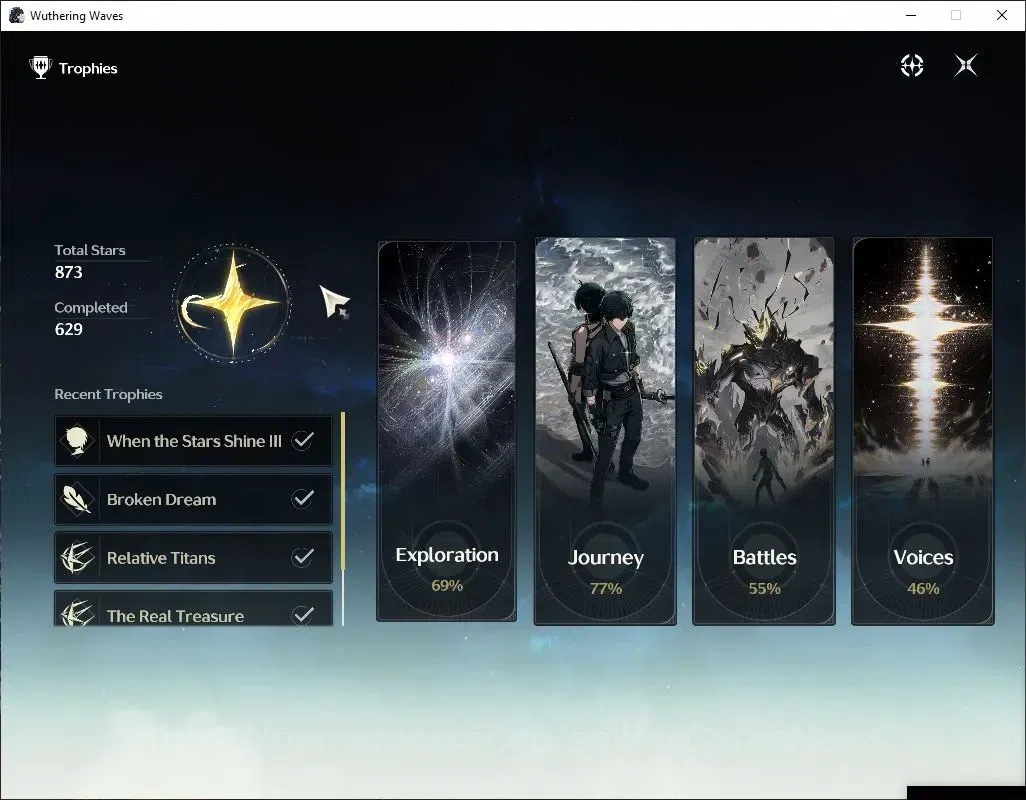Select the Broken Dream trophy row
Image resolution: width=1026 pixels, height=800 pixels.
point(193,499)
